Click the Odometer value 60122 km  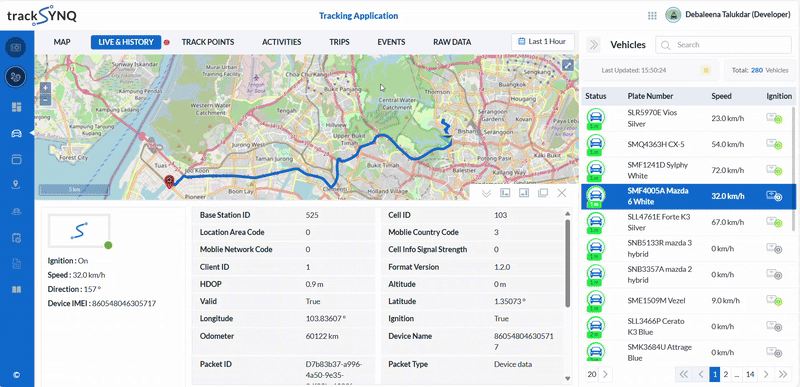(x=321, y=336)
